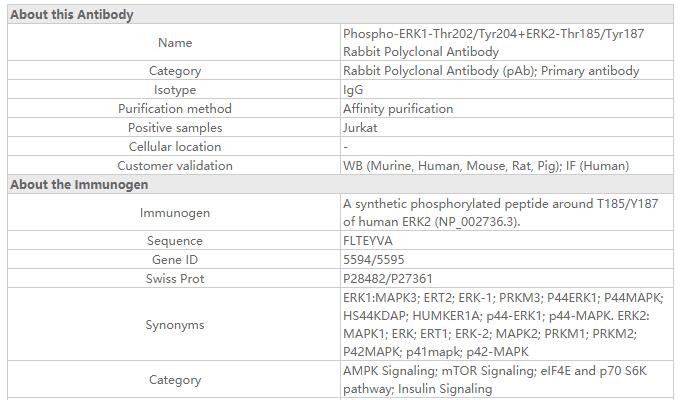Select the "Rabbit Polyclonal Antibody (pAb)" category value

[490, 71]
